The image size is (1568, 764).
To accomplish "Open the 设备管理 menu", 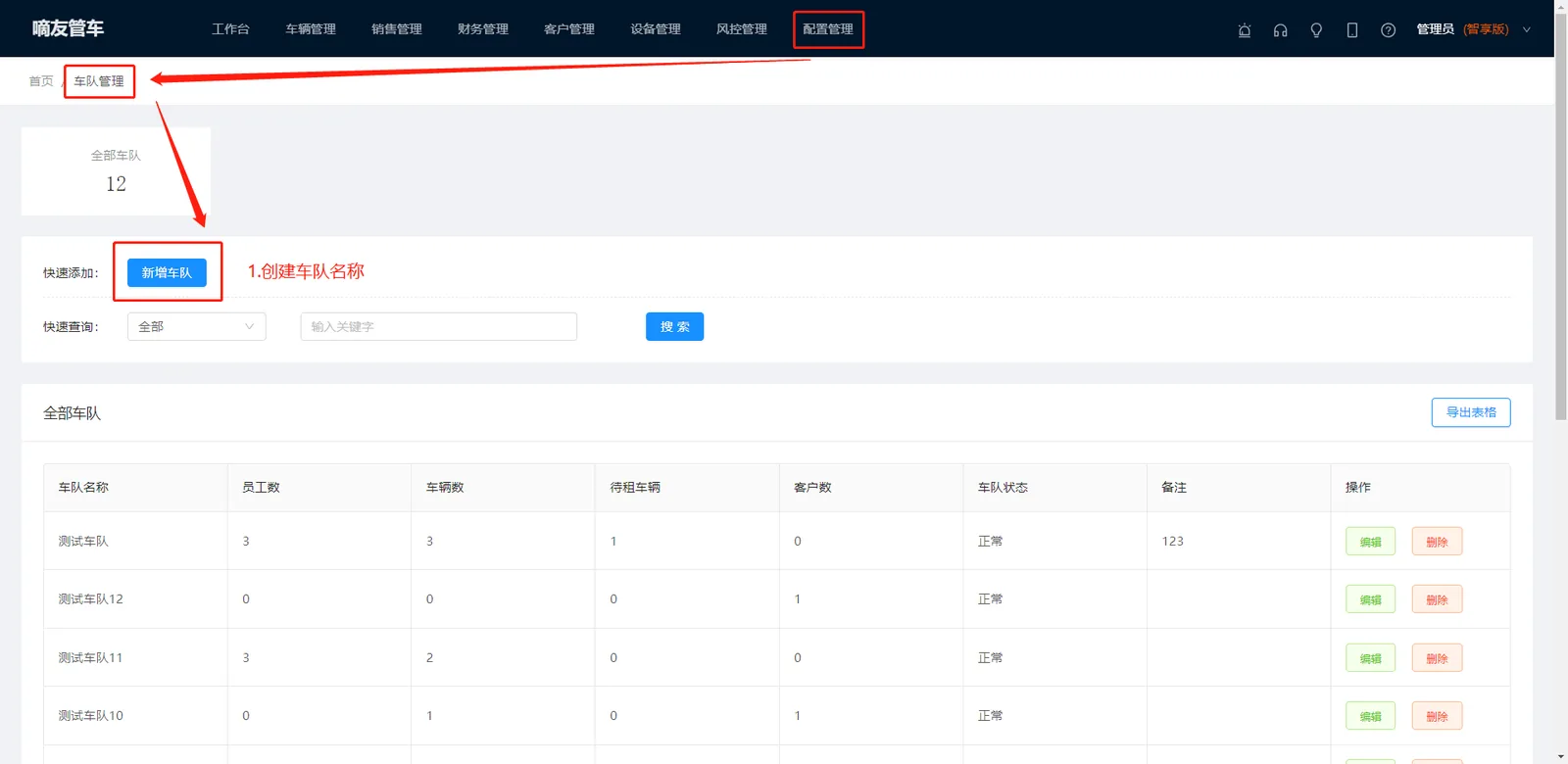I will point(656,29).
